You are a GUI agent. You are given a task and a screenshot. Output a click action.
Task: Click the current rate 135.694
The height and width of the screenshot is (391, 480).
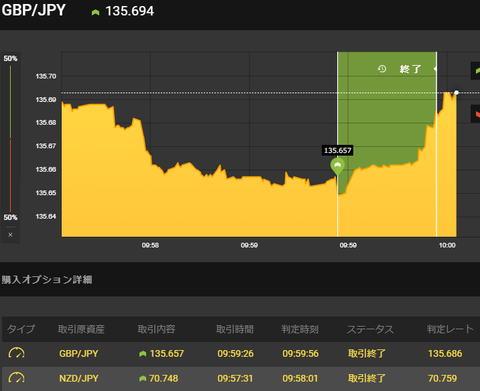[x=130, y=11]
